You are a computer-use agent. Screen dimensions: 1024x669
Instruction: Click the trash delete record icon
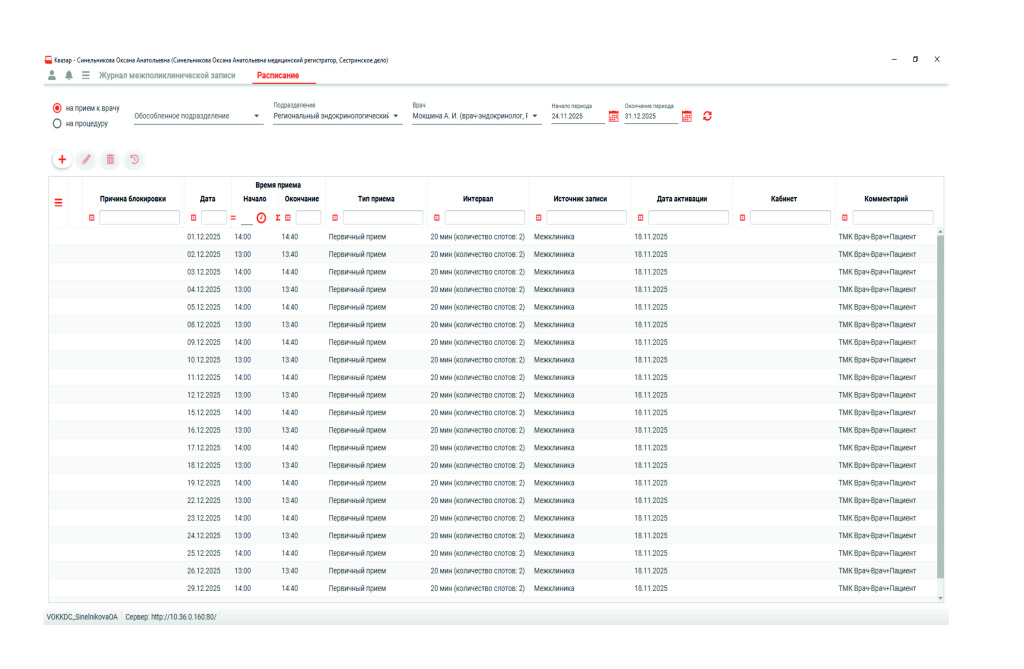tap(110, 159)
